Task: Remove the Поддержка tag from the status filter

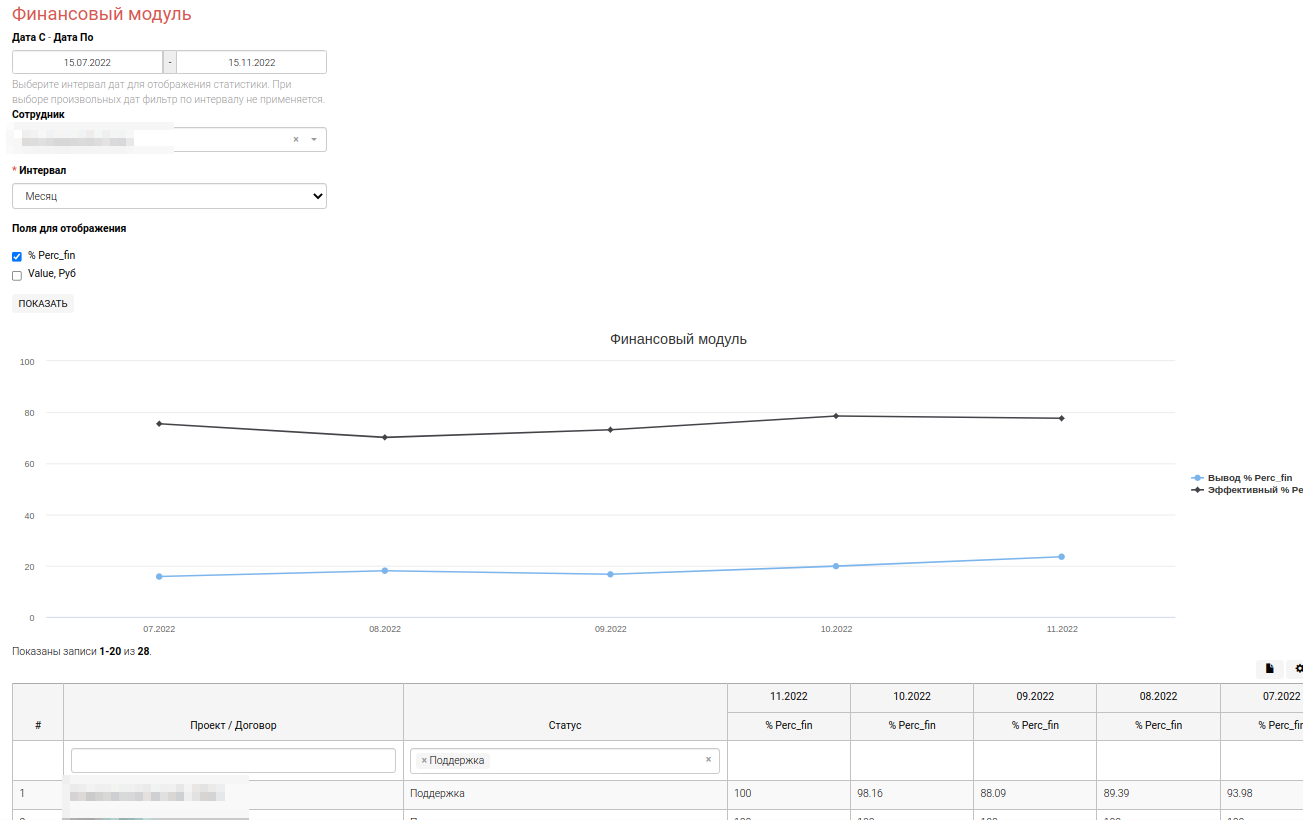Action: [x=424, y=761]
